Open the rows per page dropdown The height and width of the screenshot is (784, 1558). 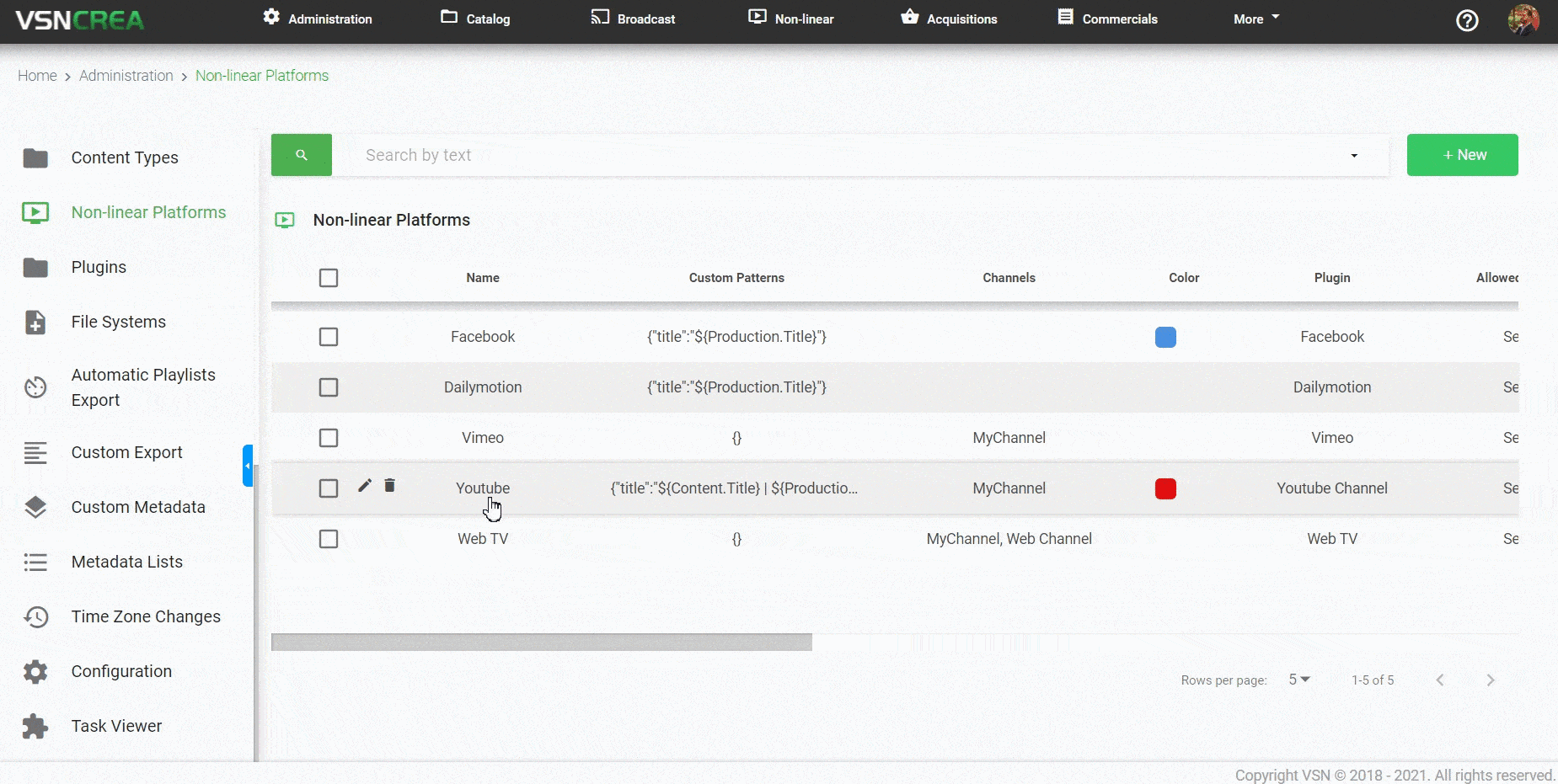pos(1299,680)
